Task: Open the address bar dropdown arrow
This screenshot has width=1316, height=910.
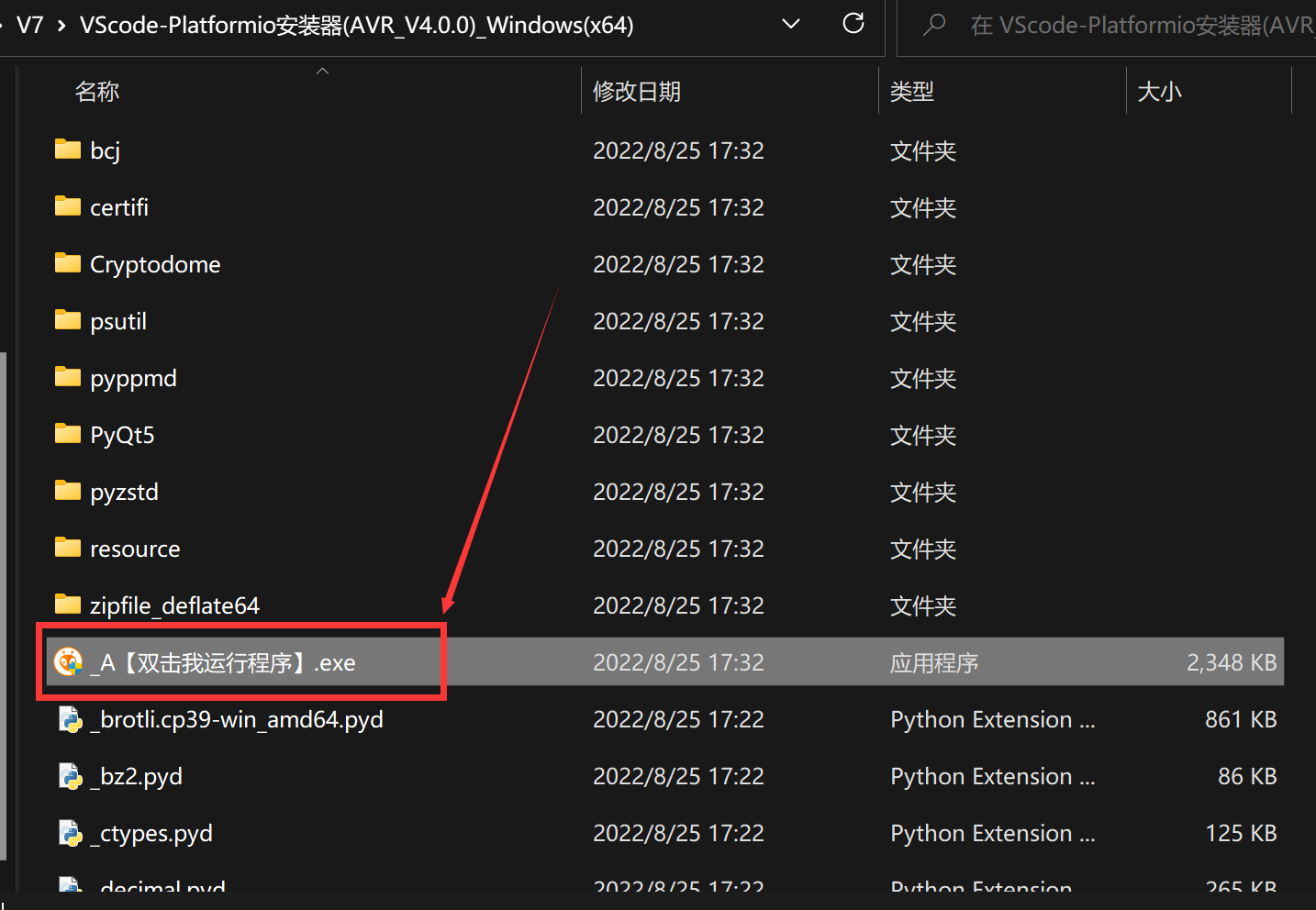Action: pyautogui.click(x=791, y=25)
